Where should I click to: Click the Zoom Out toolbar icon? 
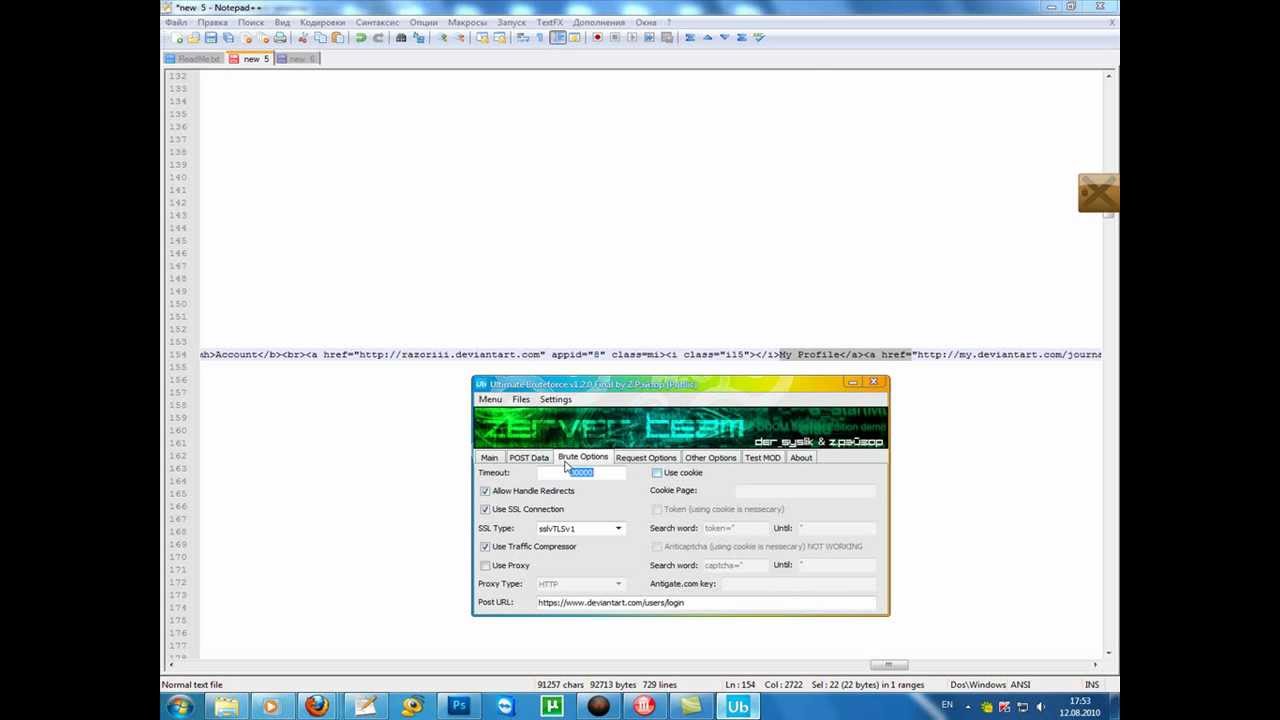click(460, 38)
